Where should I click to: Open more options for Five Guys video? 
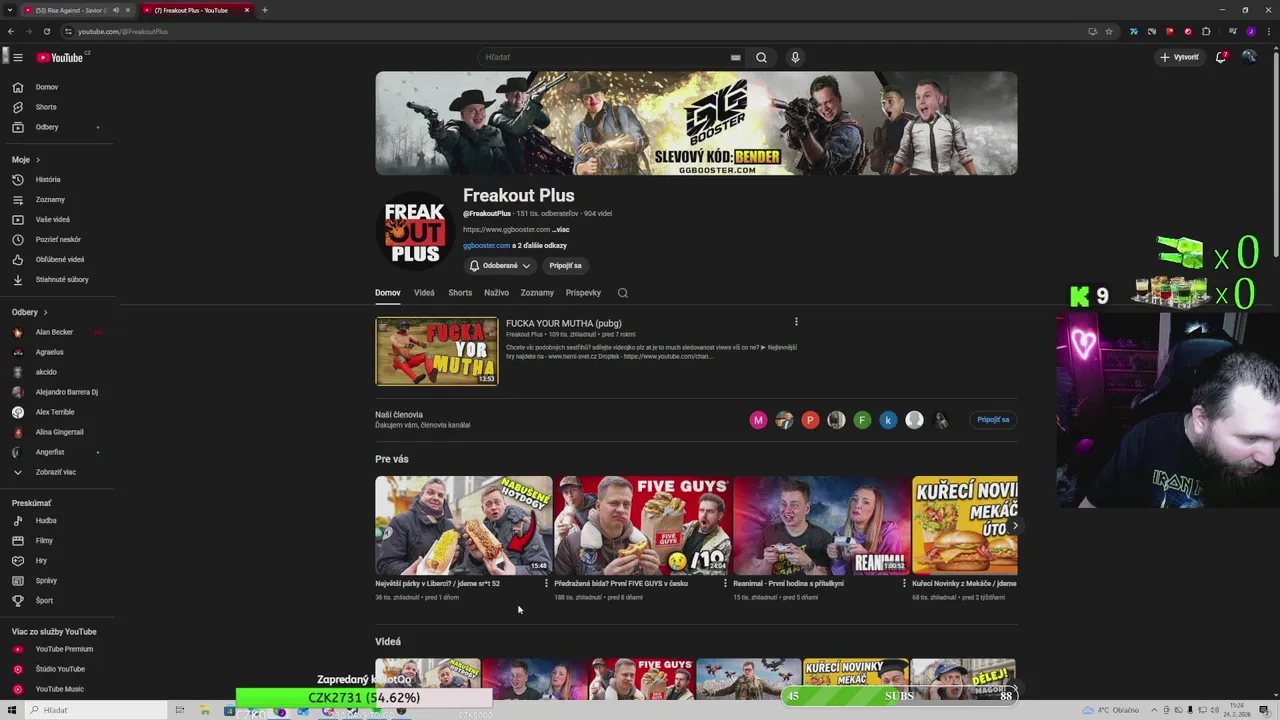(x=725, y=584)
